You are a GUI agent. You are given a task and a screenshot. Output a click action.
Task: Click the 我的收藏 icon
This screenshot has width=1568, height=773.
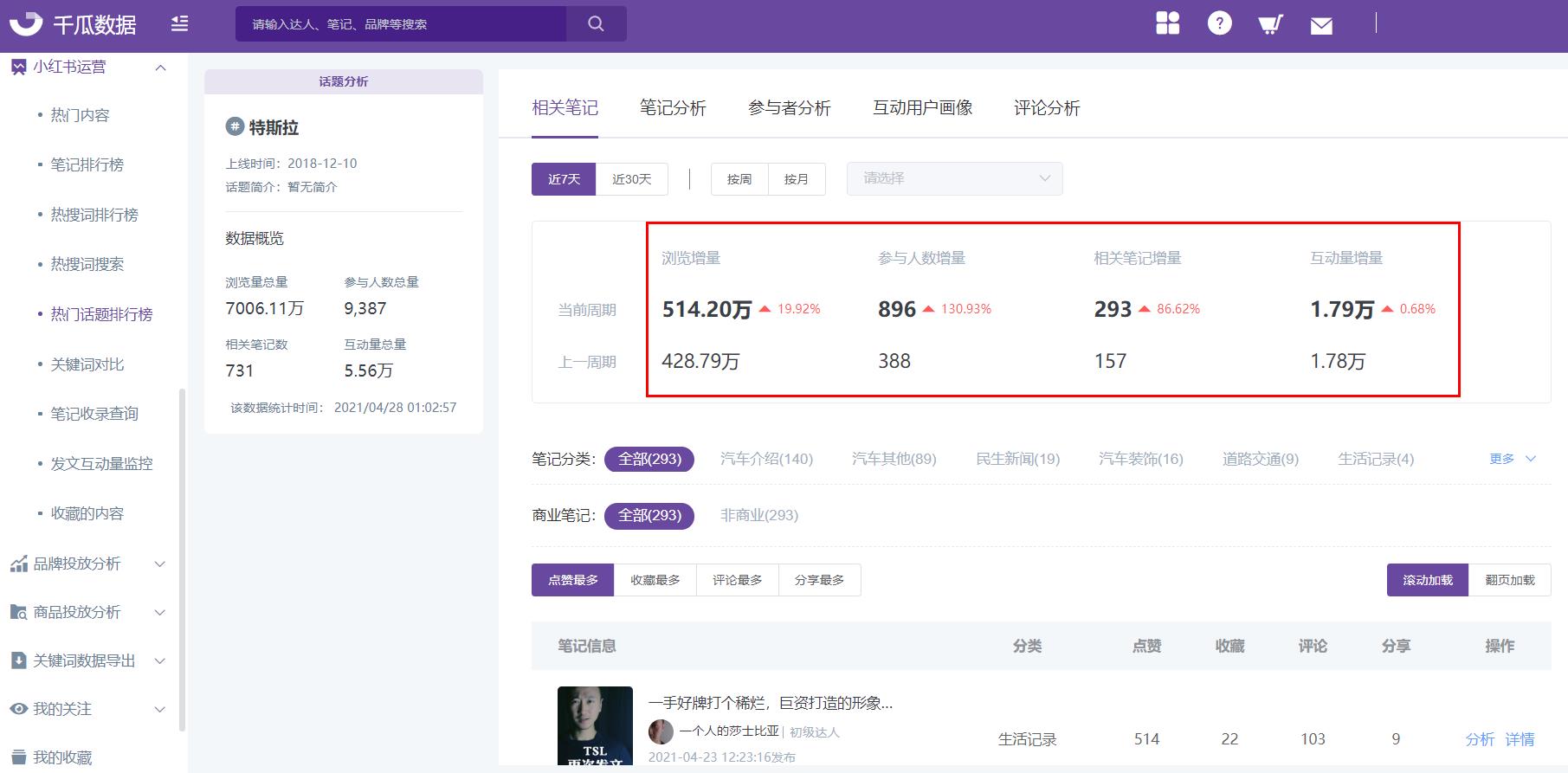click(x=18, y=757)
